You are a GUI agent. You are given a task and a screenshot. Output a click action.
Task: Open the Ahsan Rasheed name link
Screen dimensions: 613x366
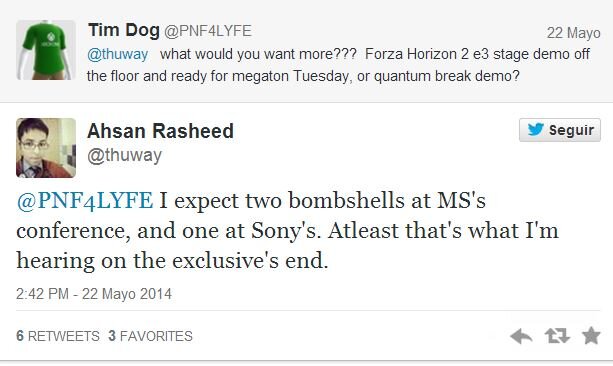pos(160,131)
